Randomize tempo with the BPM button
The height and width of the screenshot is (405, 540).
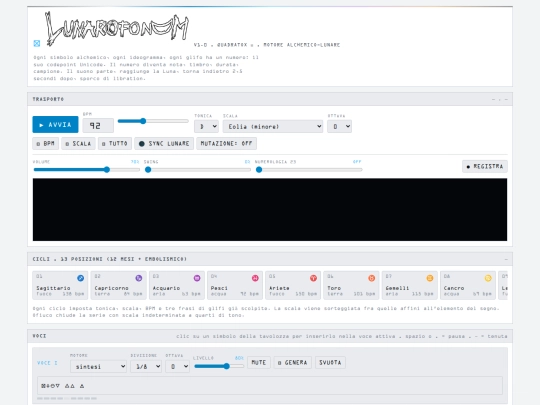(45, 144)
